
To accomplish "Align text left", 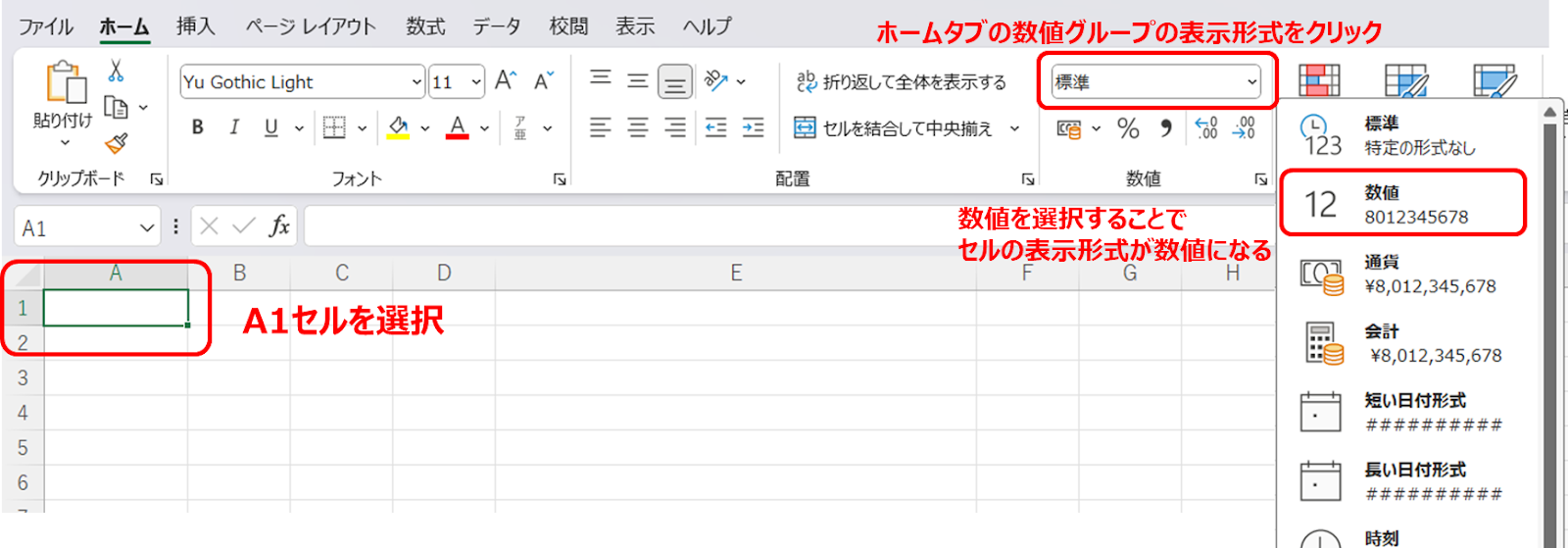I will [x=601, y=127].
